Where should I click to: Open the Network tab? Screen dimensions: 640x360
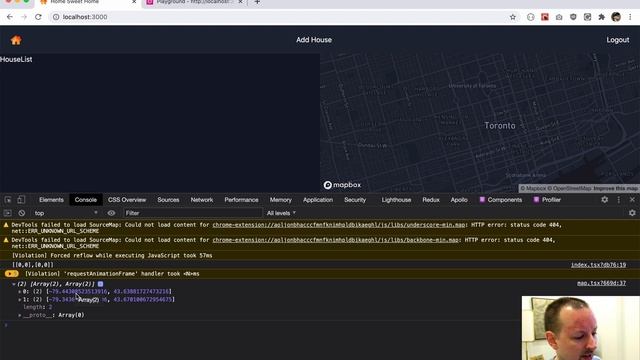(x=202, y=200)
